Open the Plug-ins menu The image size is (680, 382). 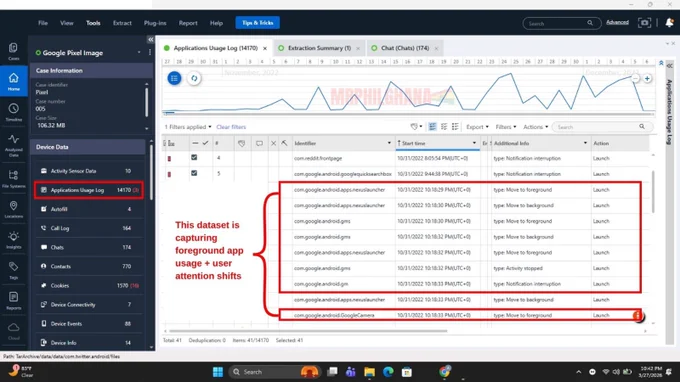pos(155,23)
